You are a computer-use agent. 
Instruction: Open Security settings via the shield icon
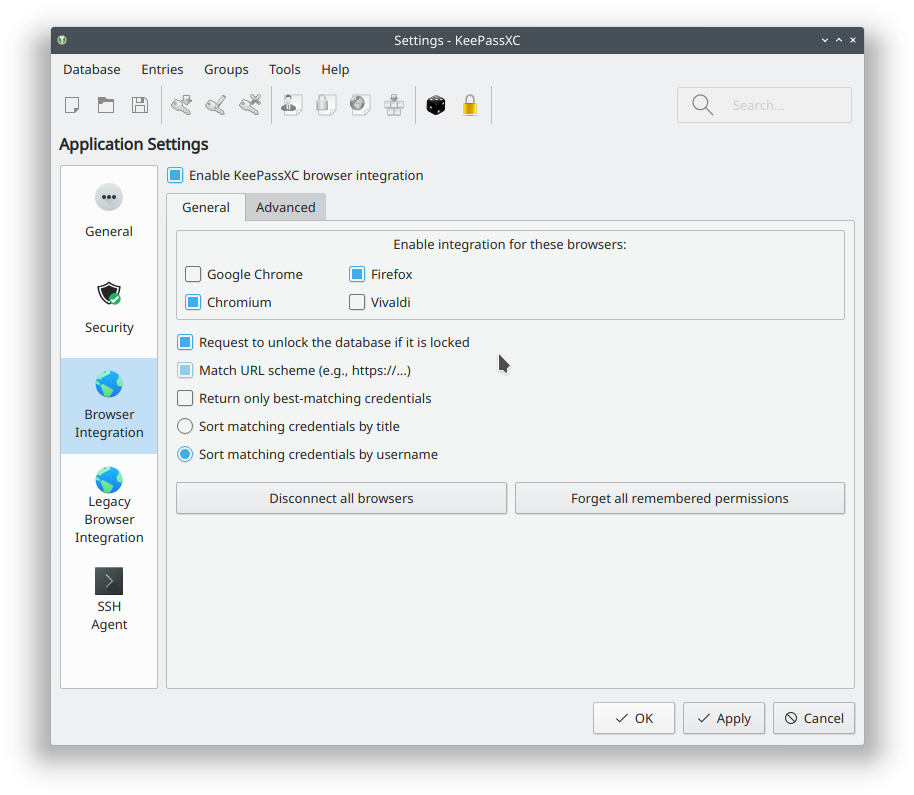[108, 293]
